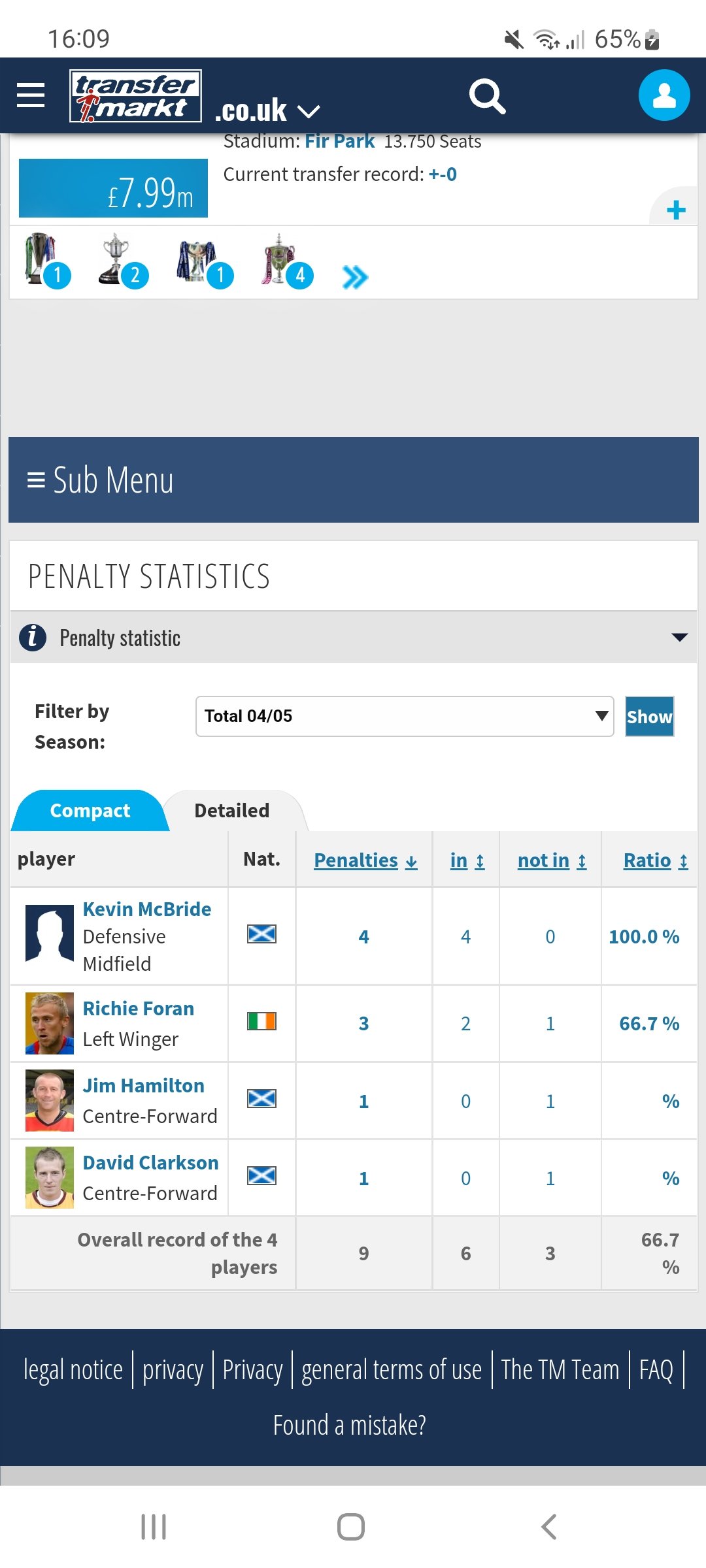Open the Fir Park stadium link
This screenshot has width=706, height=1568.
coord(339,142)
